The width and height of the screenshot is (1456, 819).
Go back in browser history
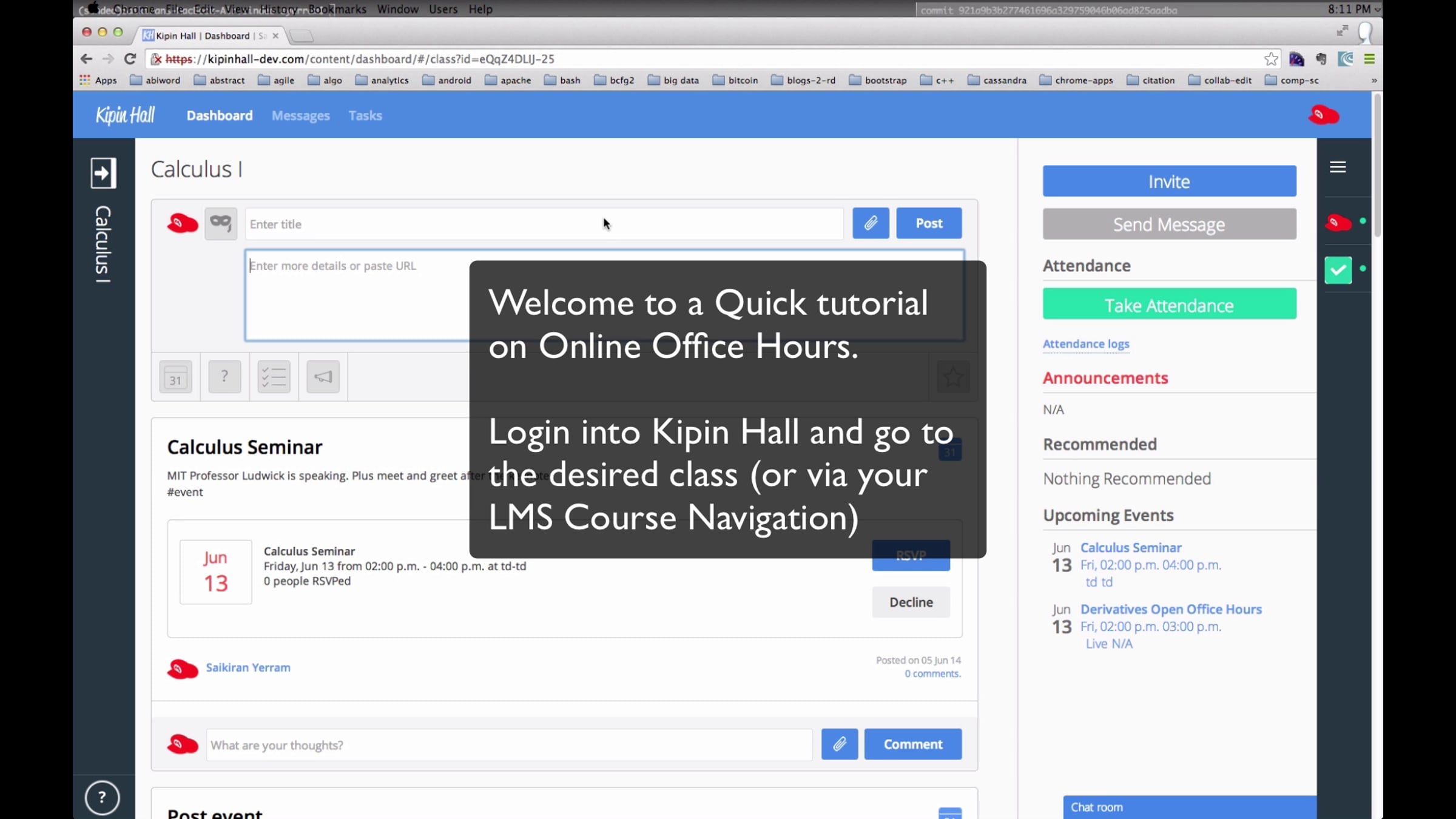[86, 59]
